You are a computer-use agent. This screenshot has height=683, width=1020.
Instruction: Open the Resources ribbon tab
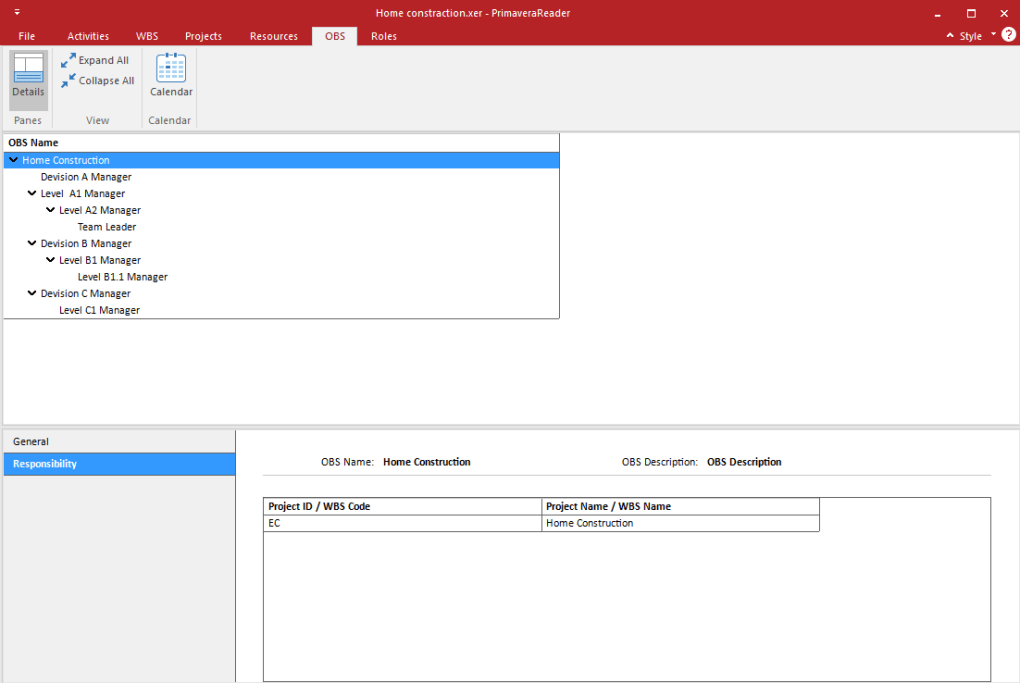tap(273, 36)
